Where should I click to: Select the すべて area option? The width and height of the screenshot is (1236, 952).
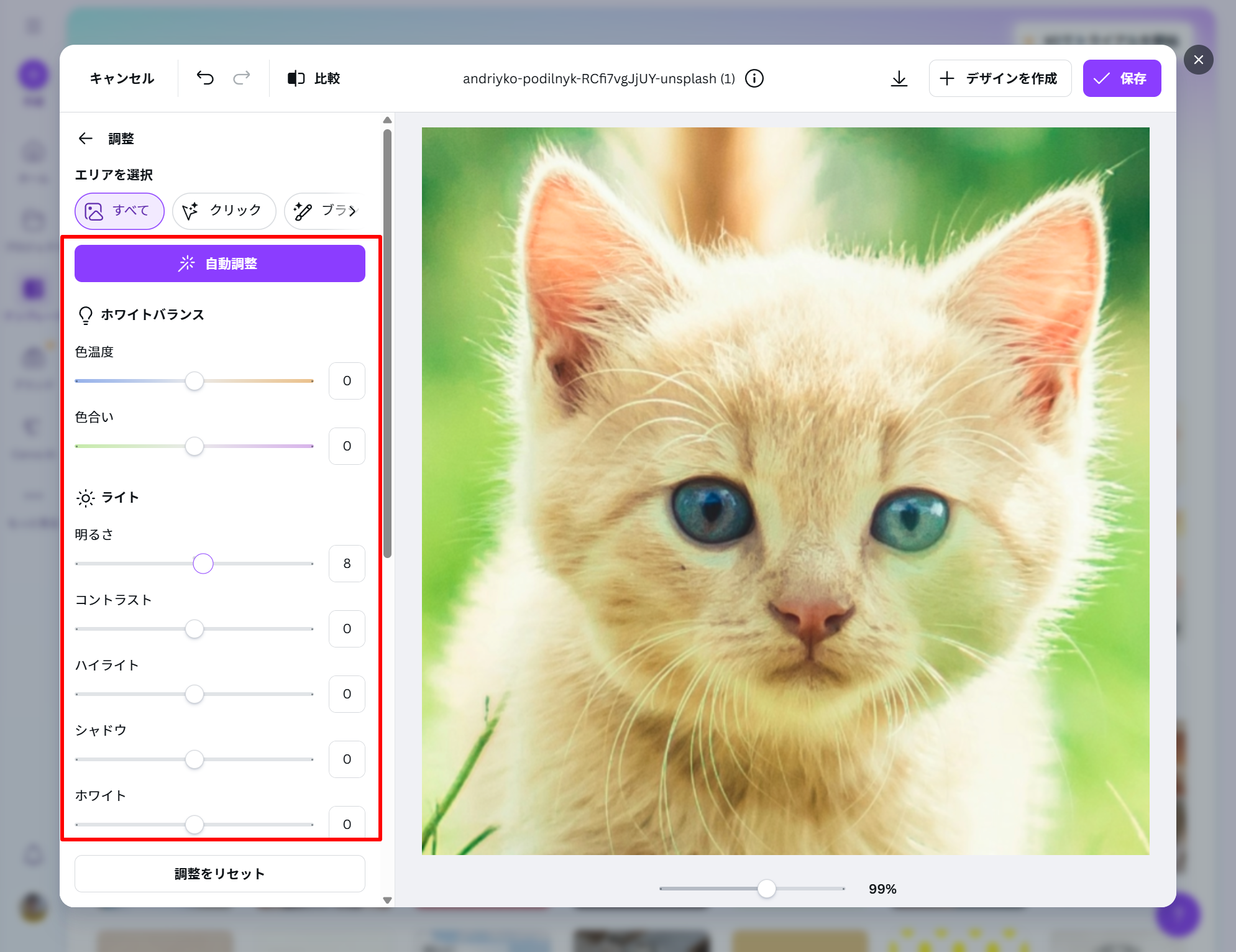pos(119,211)
